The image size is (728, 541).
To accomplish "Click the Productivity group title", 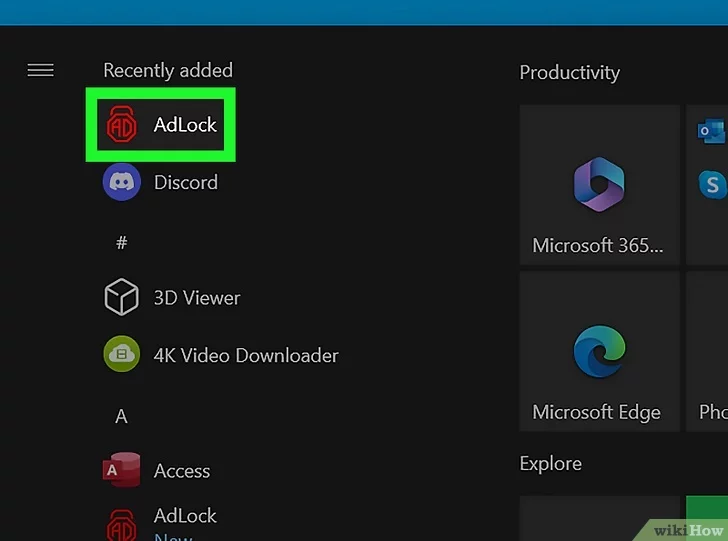I will tap(569, 72).
